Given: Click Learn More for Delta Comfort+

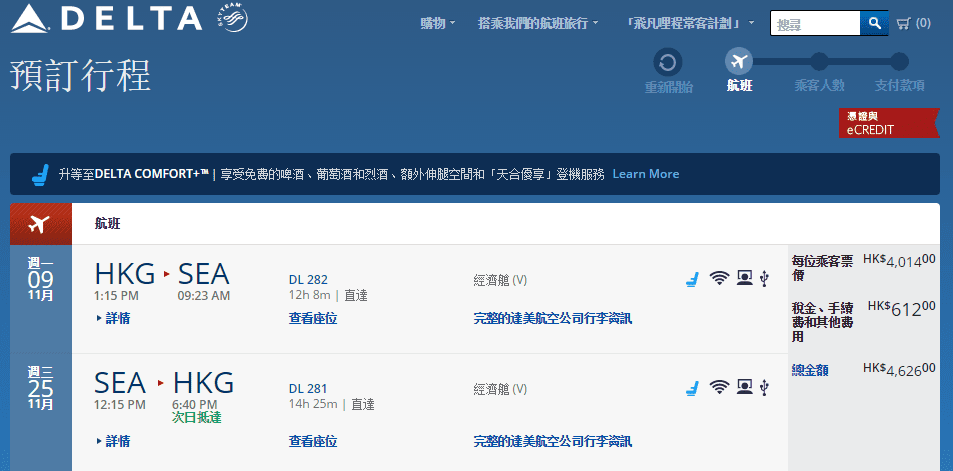Looking at the screenshot, I should click(x=645, y=174).
